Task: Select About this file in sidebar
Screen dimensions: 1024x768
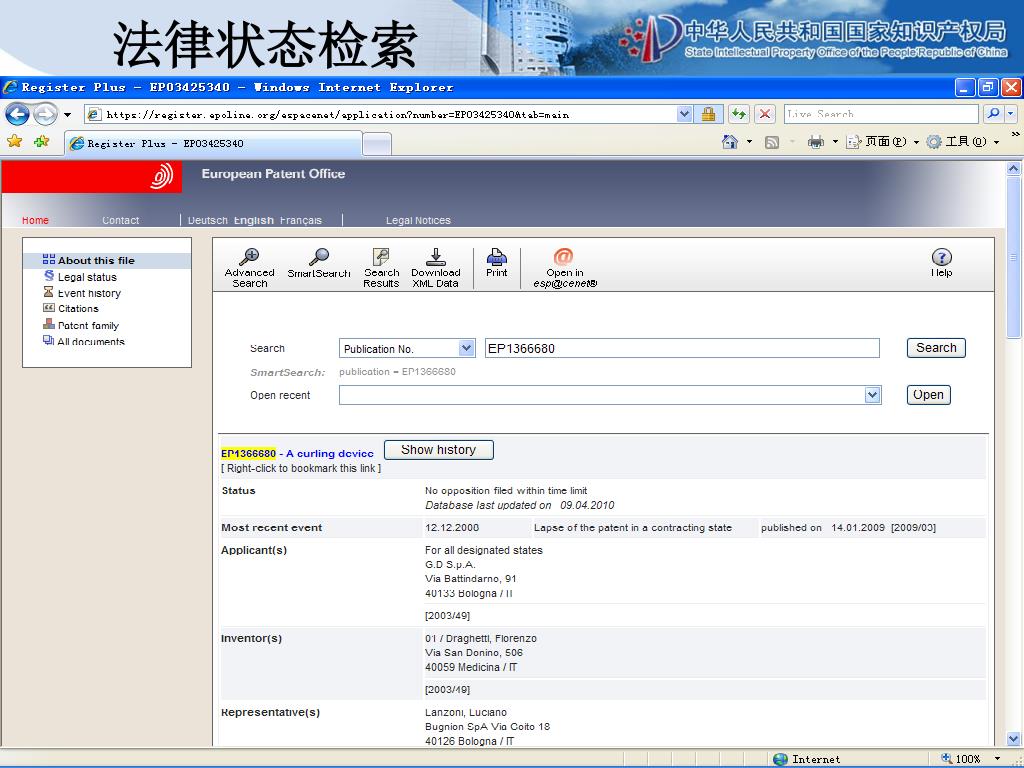Action: pyautogui.click(x=96, y=260)
